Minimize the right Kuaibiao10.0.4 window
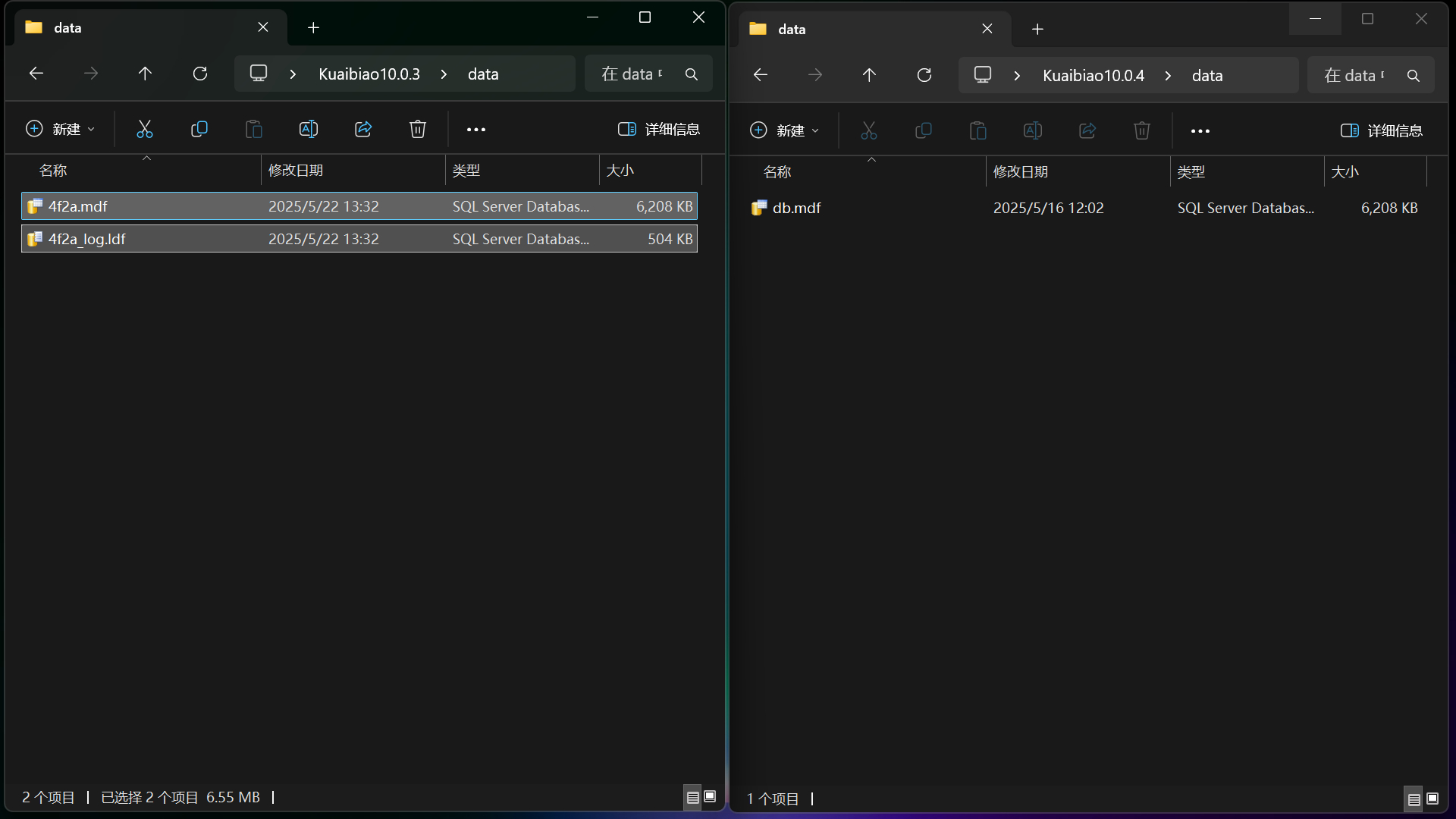 (x=1316, y=19)
